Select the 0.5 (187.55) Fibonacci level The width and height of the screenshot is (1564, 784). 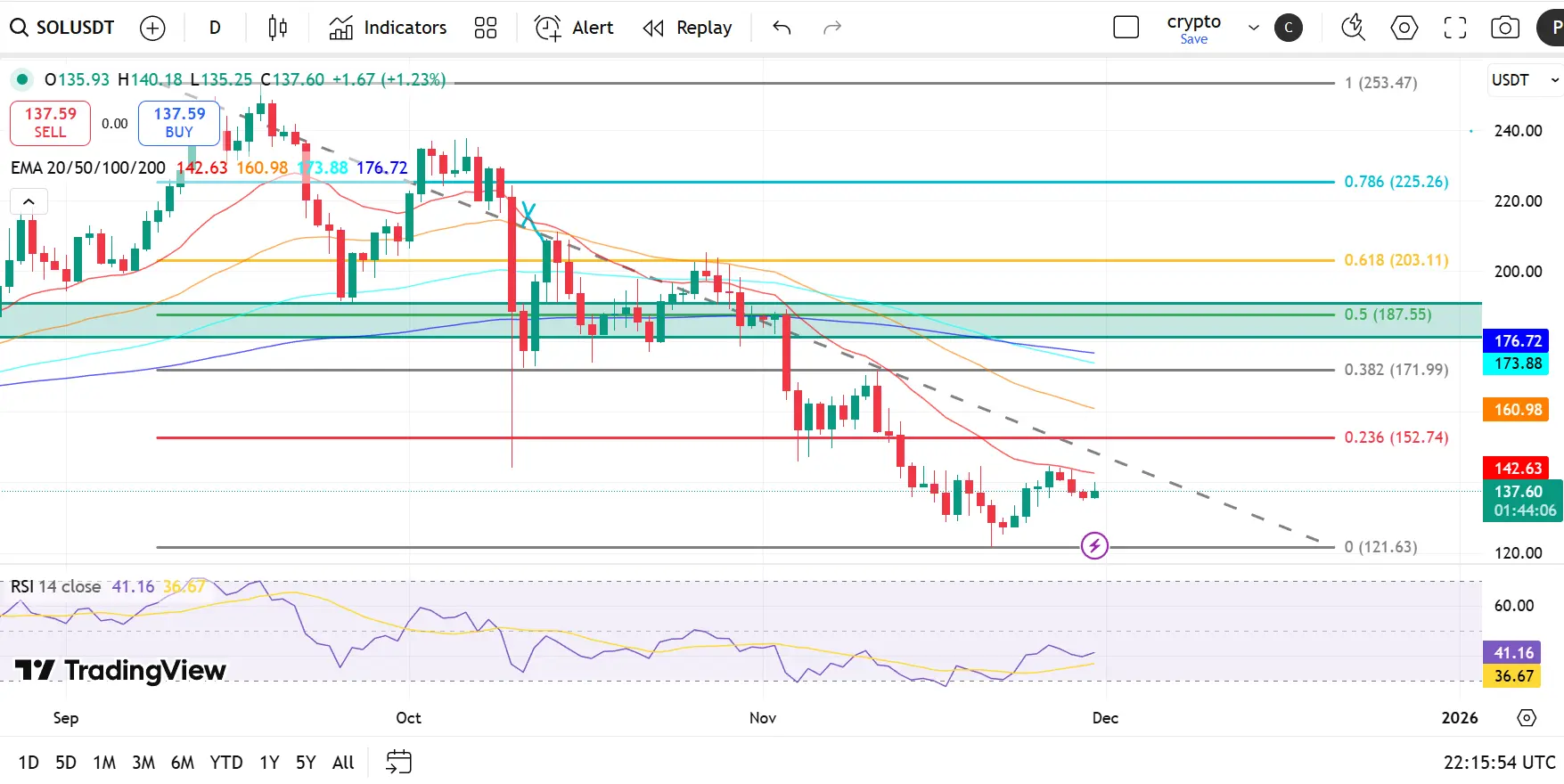click(x=1388, y=314)
